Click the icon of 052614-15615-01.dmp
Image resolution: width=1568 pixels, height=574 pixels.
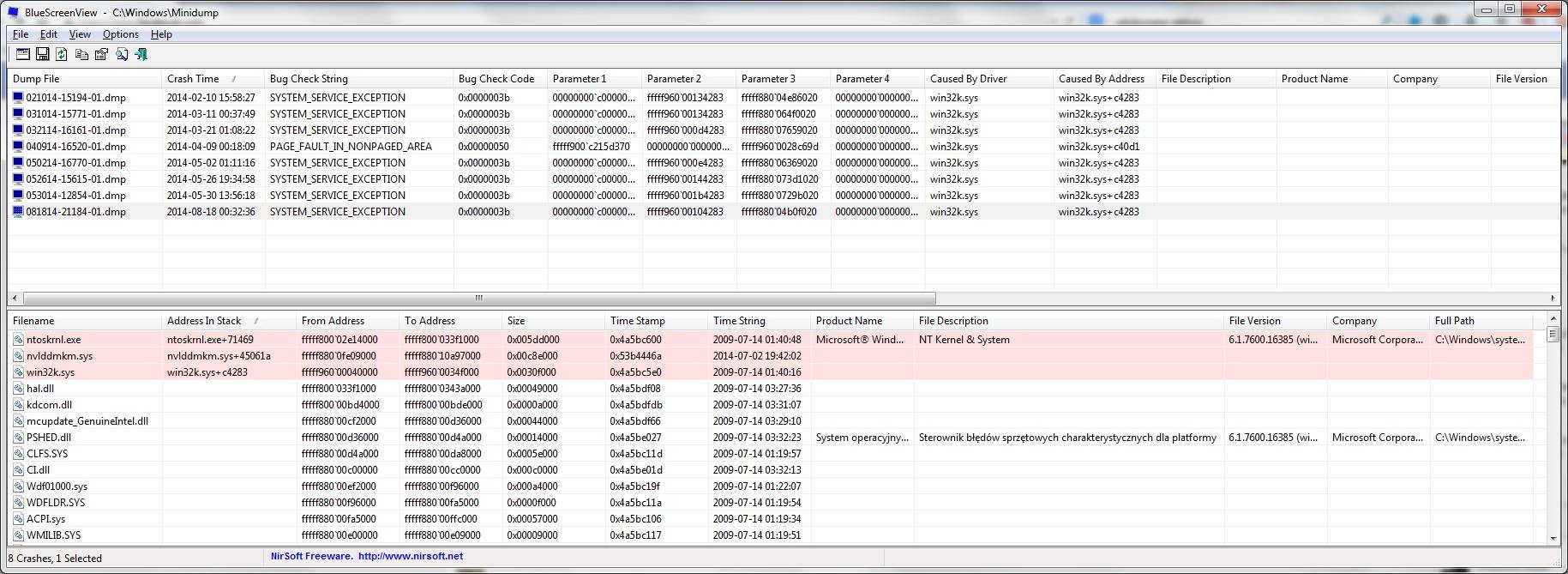coord(18,179)
